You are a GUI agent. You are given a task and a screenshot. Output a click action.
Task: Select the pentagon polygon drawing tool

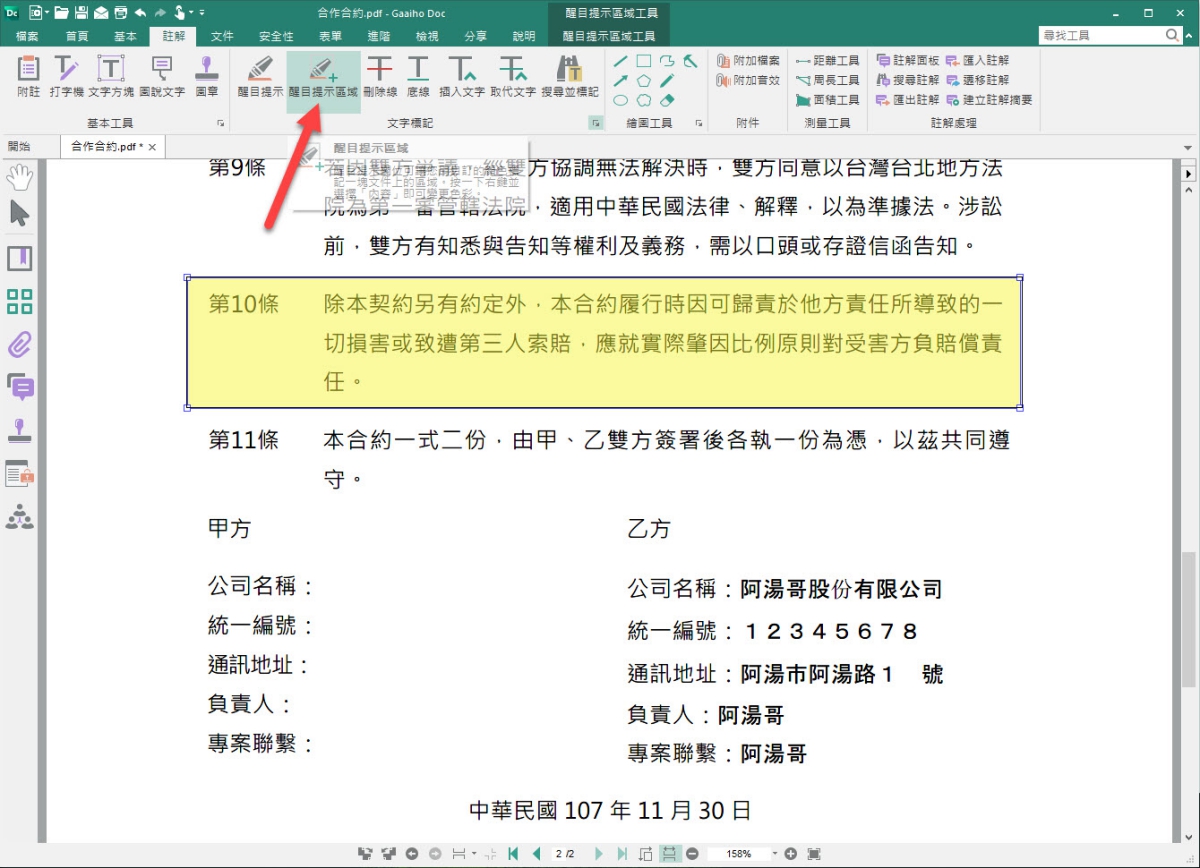point(644,80)
